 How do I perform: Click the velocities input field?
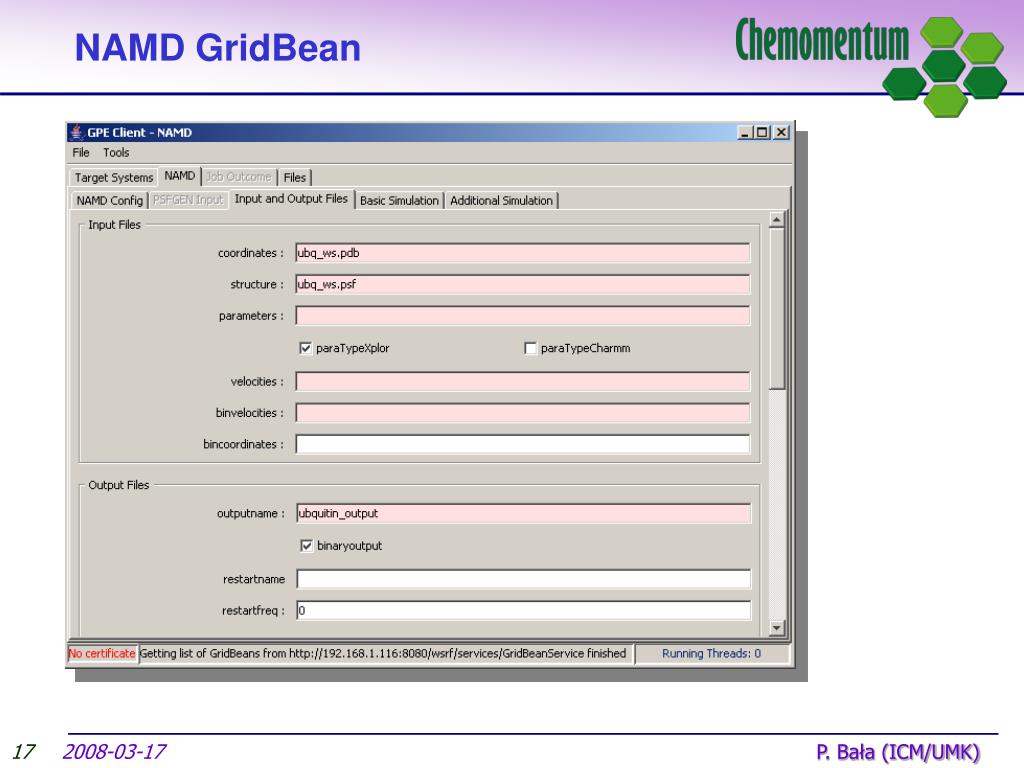522,381
